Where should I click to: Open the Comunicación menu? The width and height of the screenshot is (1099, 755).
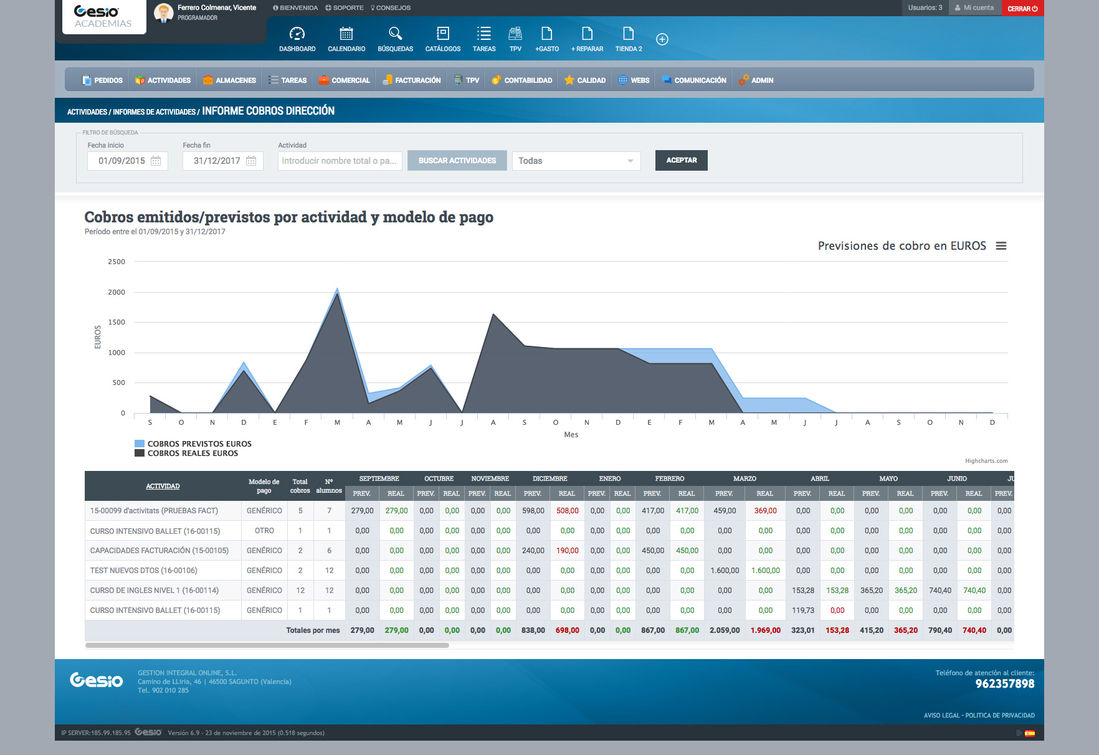[x=694, y=81]
